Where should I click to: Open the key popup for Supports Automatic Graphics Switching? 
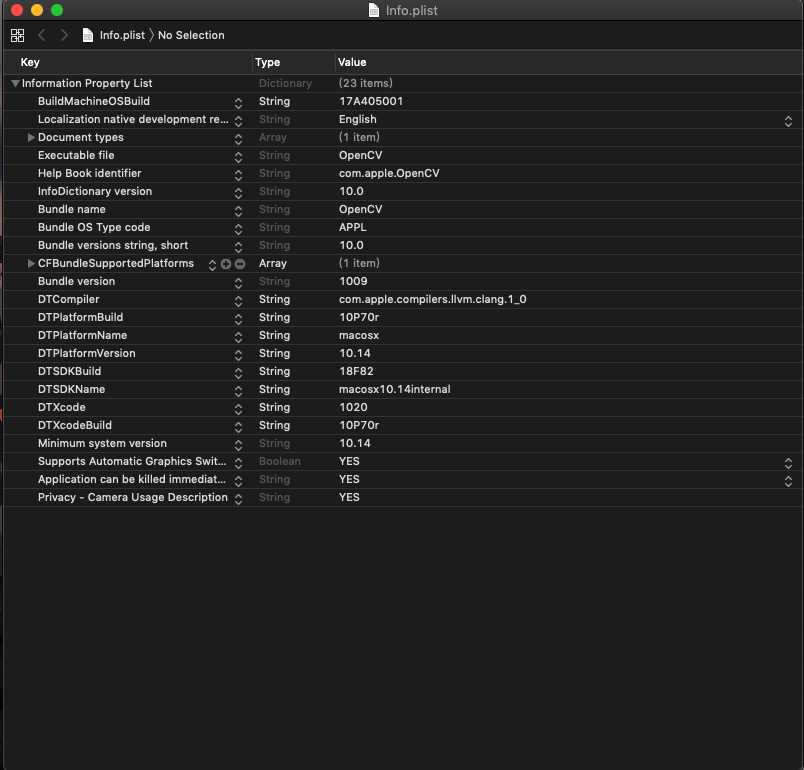(238, 463)
